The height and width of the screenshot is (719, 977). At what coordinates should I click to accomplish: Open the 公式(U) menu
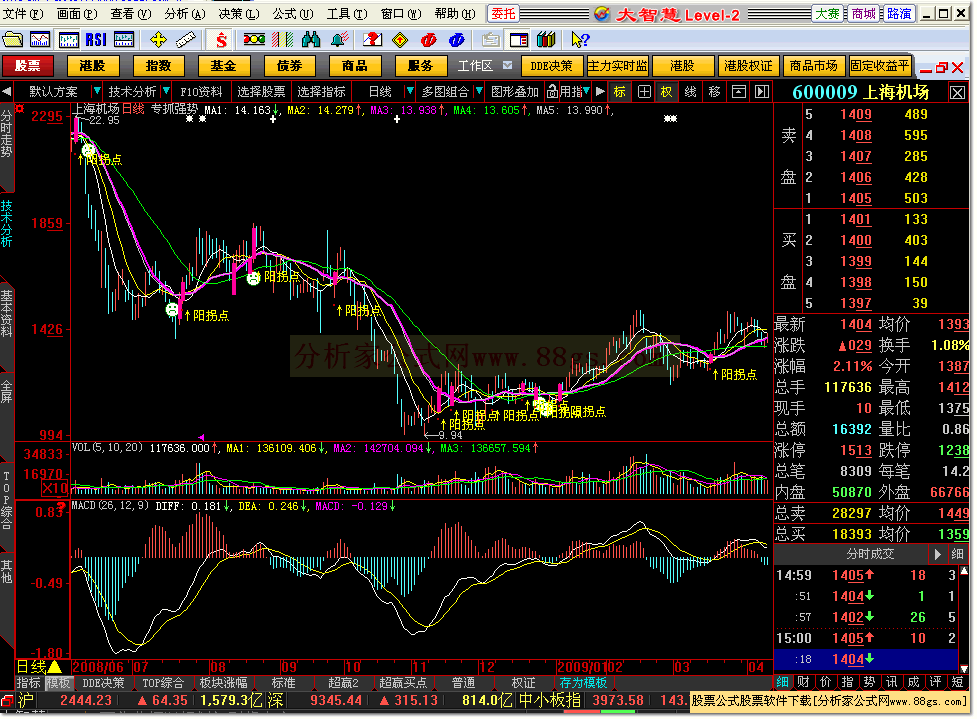coord(292,13)
